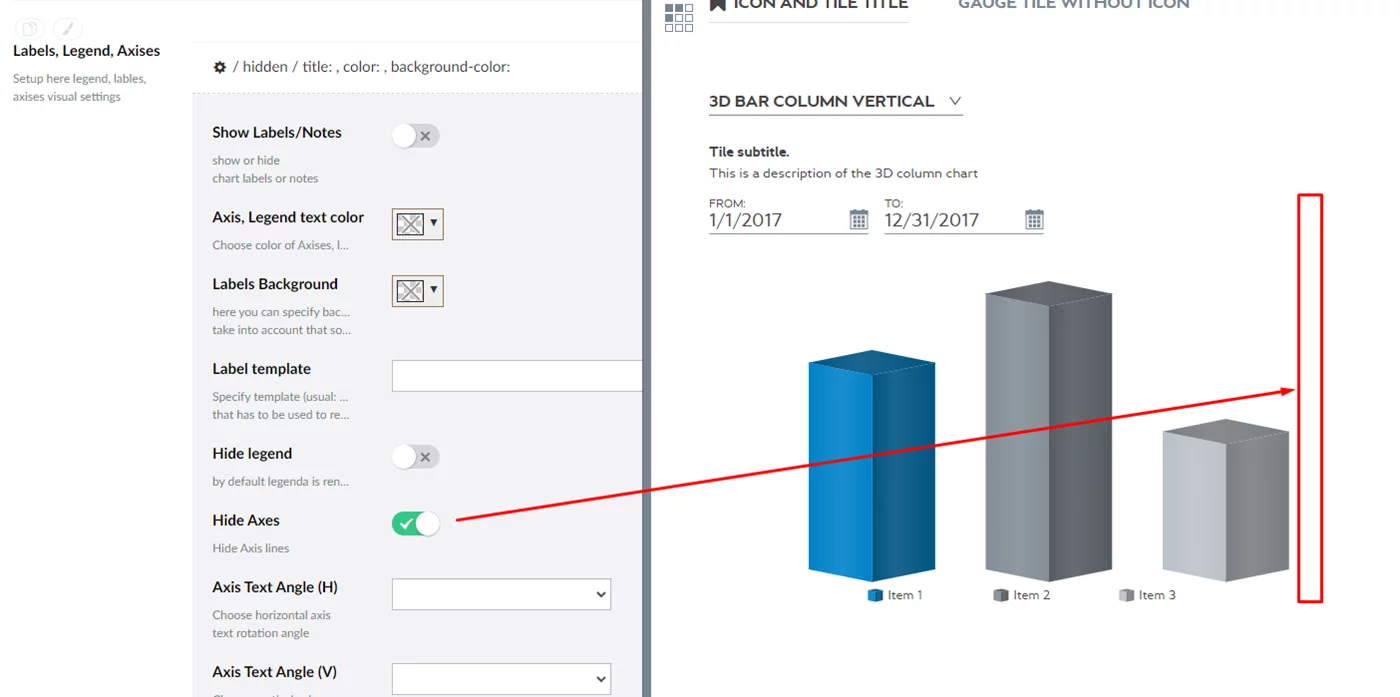Viewport: 1400px width, 697px height.
Task: Pick the Axis, Legend text color swatch
Action: click(417, 224)
